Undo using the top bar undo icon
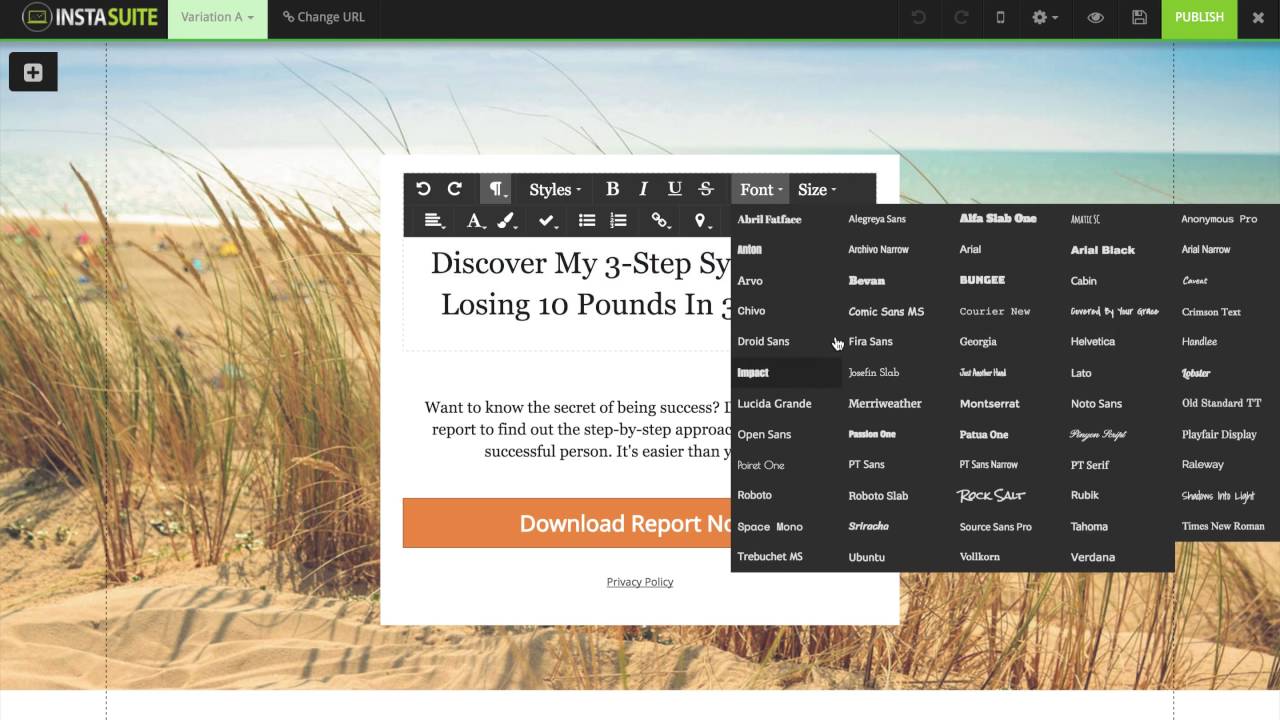The width and height of the screenshot is (1280, 720). click(919, 17)
